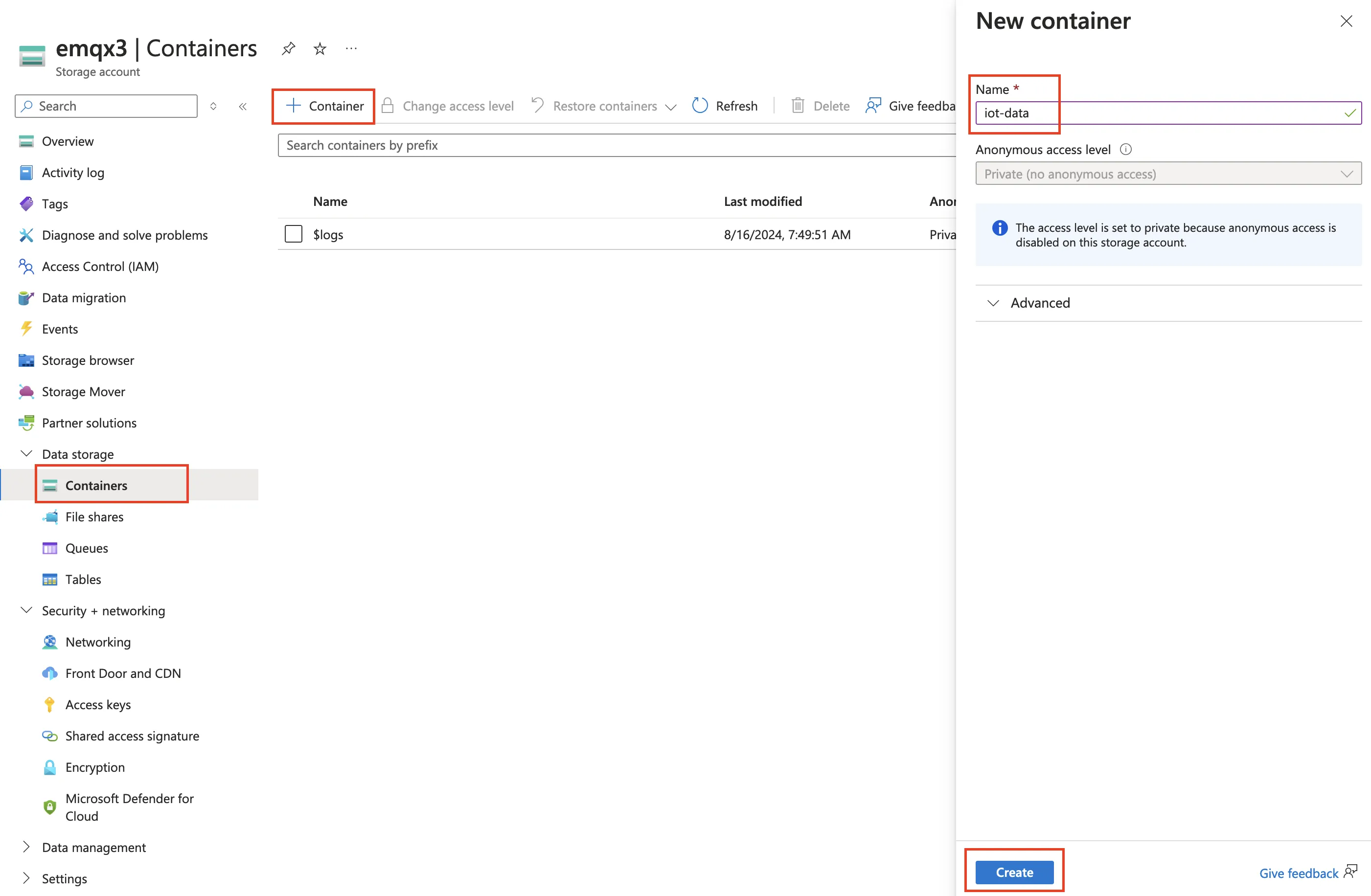1371x896 pixels.
Task: Open the Activity log
Action: tap(73, 172)
